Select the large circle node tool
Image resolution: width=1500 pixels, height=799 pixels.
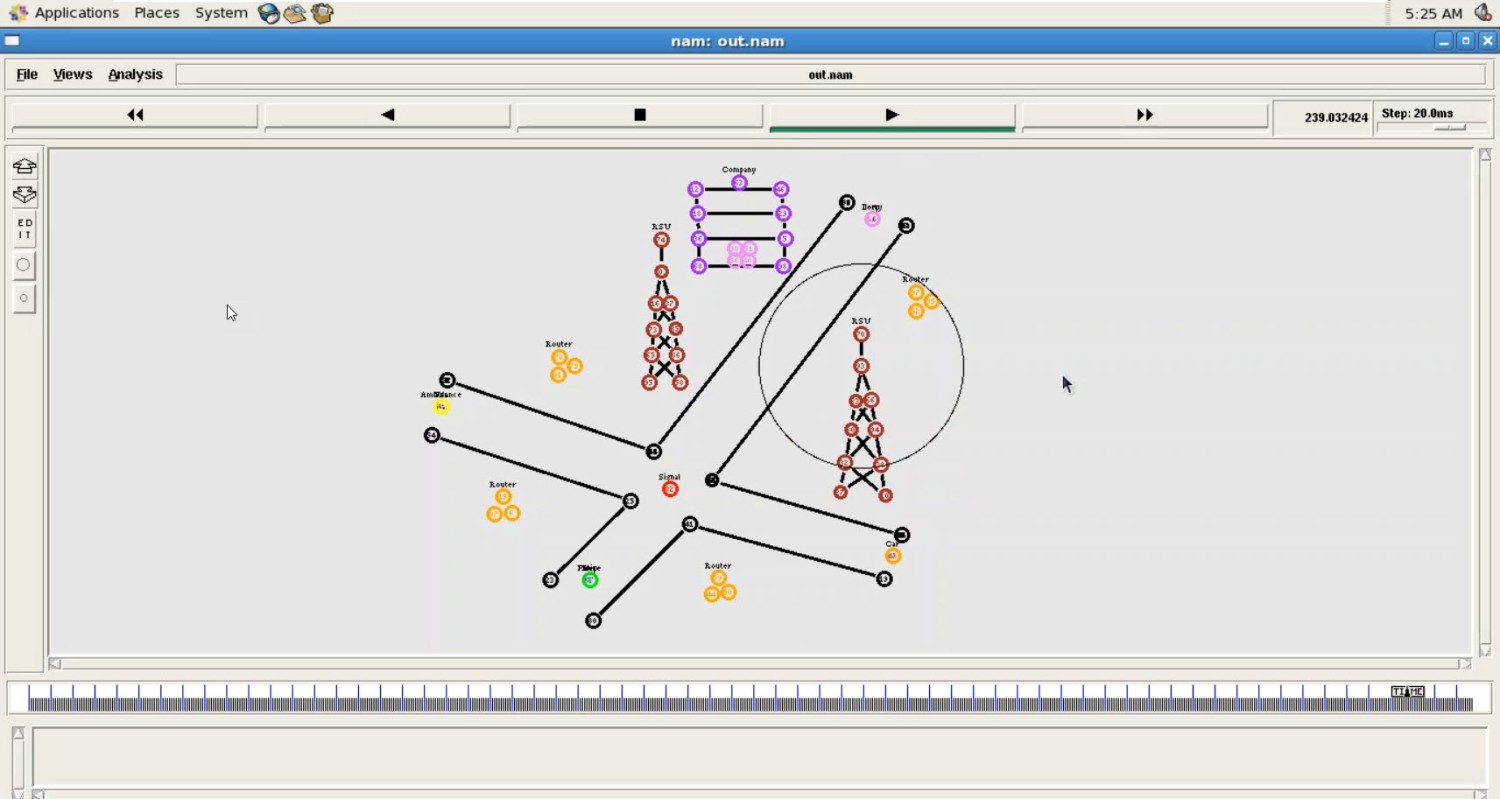pyautogui.click(x=24, y=265)
